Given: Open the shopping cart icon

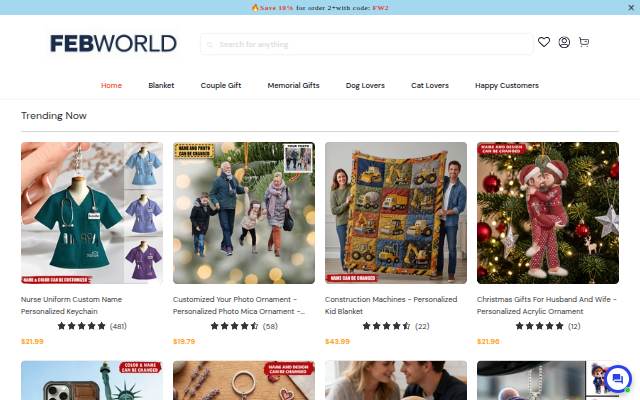Looking at the screenshot, I should [584, 42].
